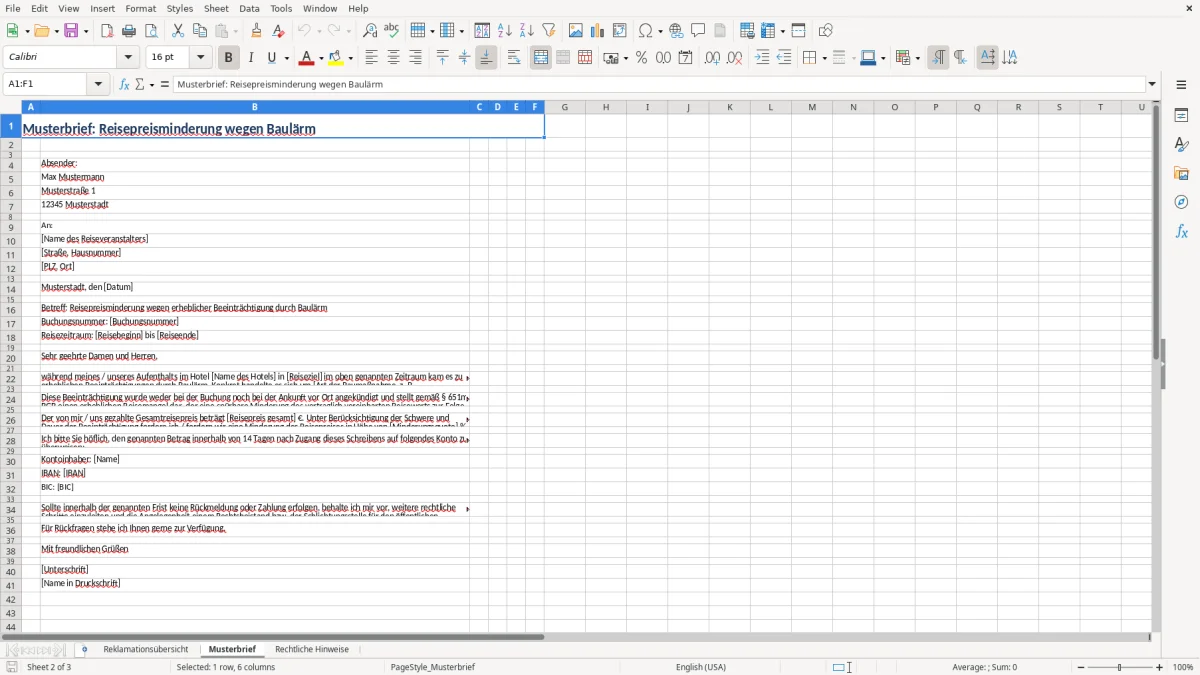The image size is (1200, 675).
Task: Toggle Align Left
Action: 371,58
